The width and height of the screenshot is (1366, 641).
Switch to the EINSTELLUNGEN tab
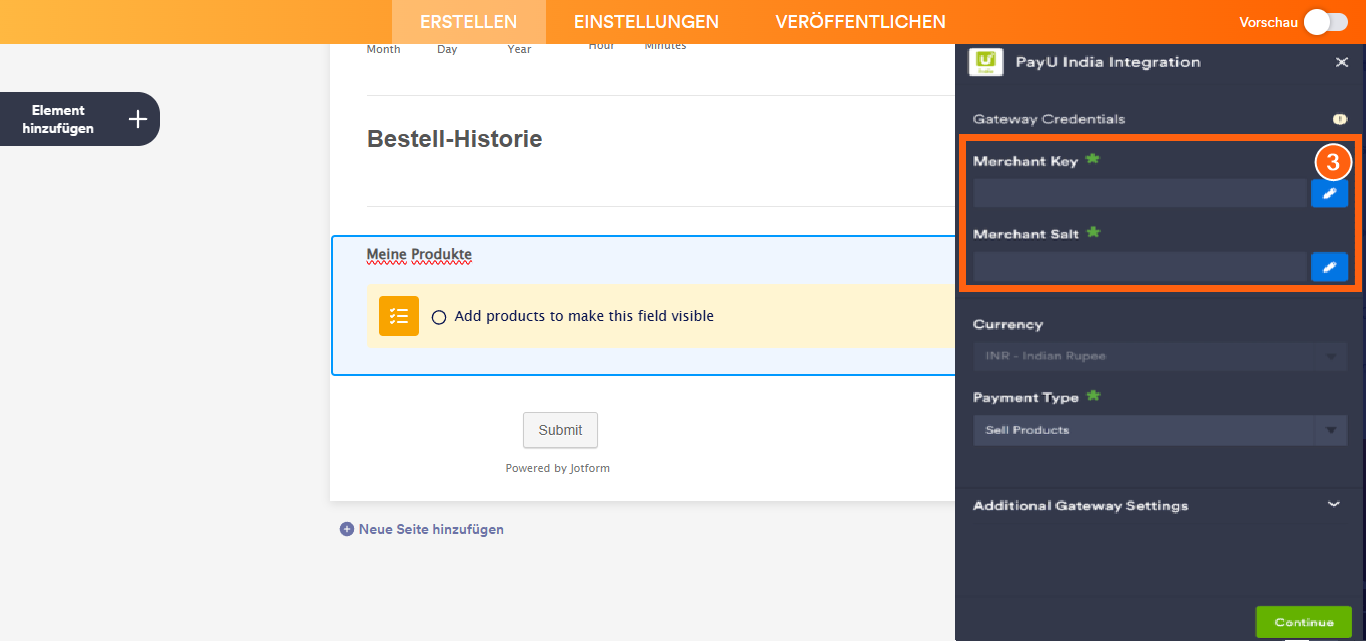(x=645, y=21)
